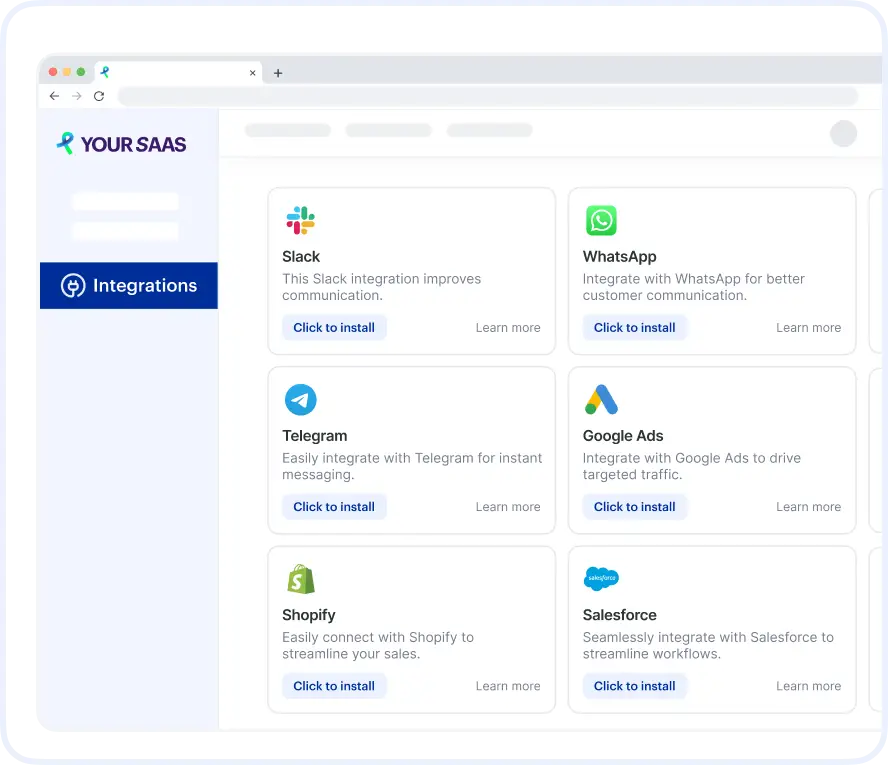Click the YOUR SAAS logo
This screenshot has width=888, height=765.
pyautogui.click(x=121, y=144)
